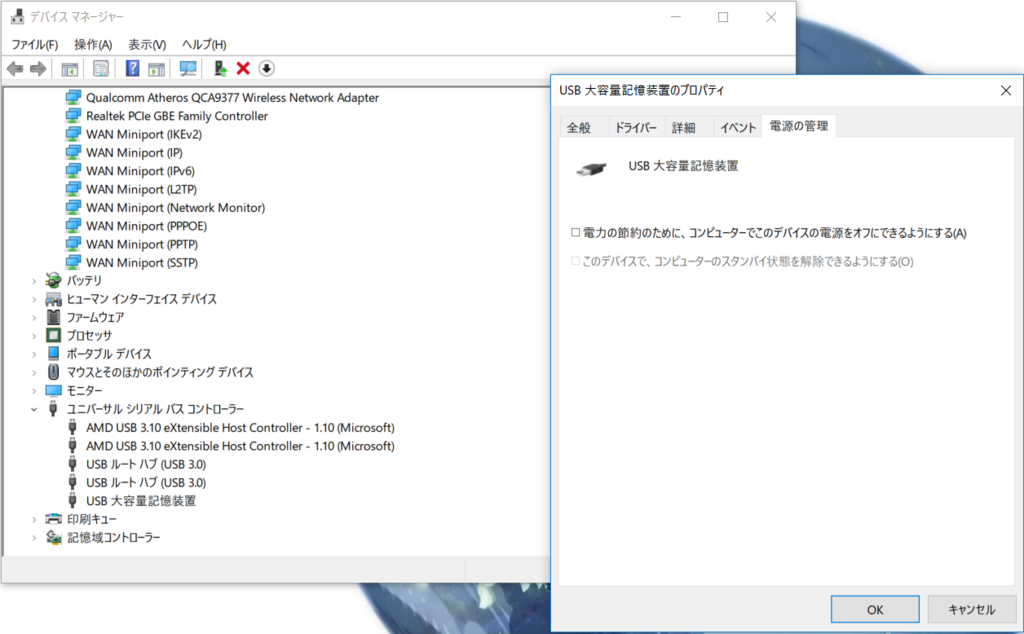Click the Device Manager title bar icon
The width and height of the screenshot is (1024, 634).
[17, 16]
